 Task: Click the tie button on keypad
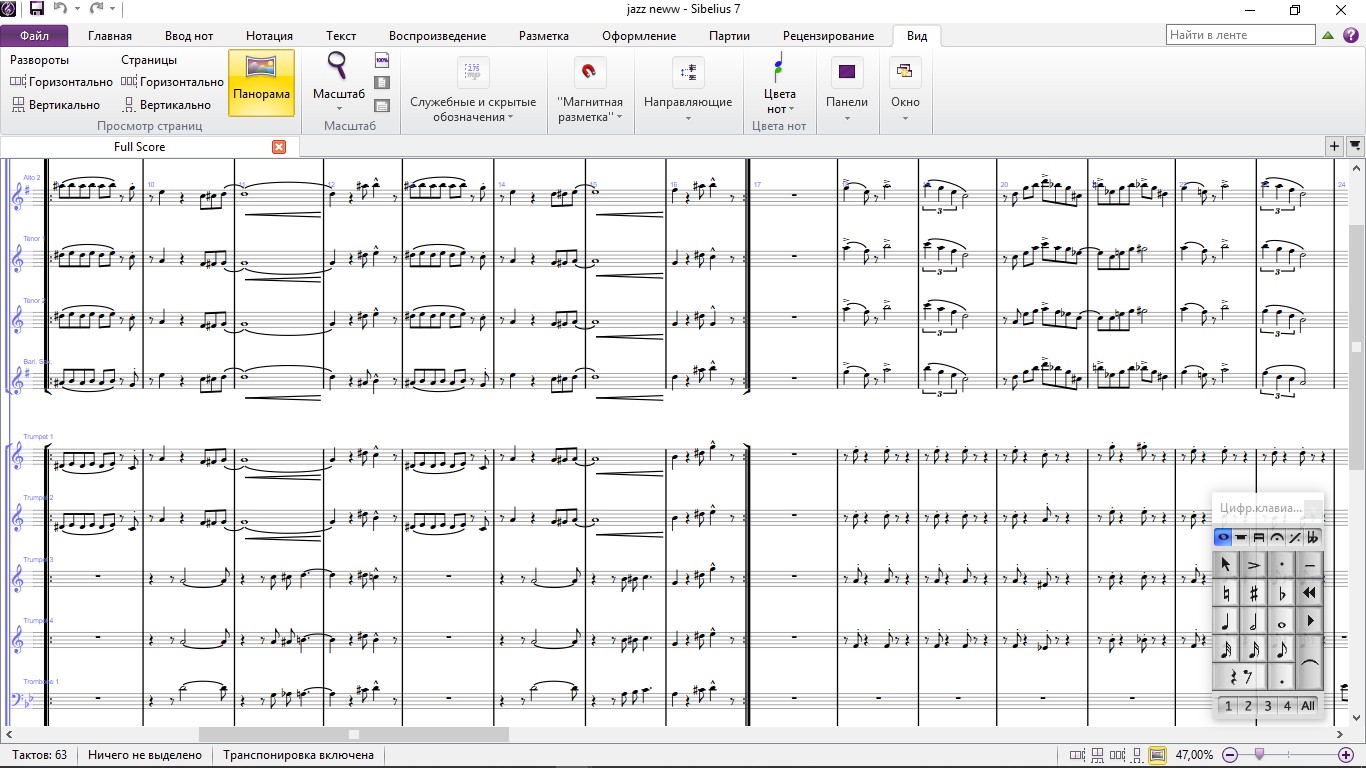(1310, 664)
